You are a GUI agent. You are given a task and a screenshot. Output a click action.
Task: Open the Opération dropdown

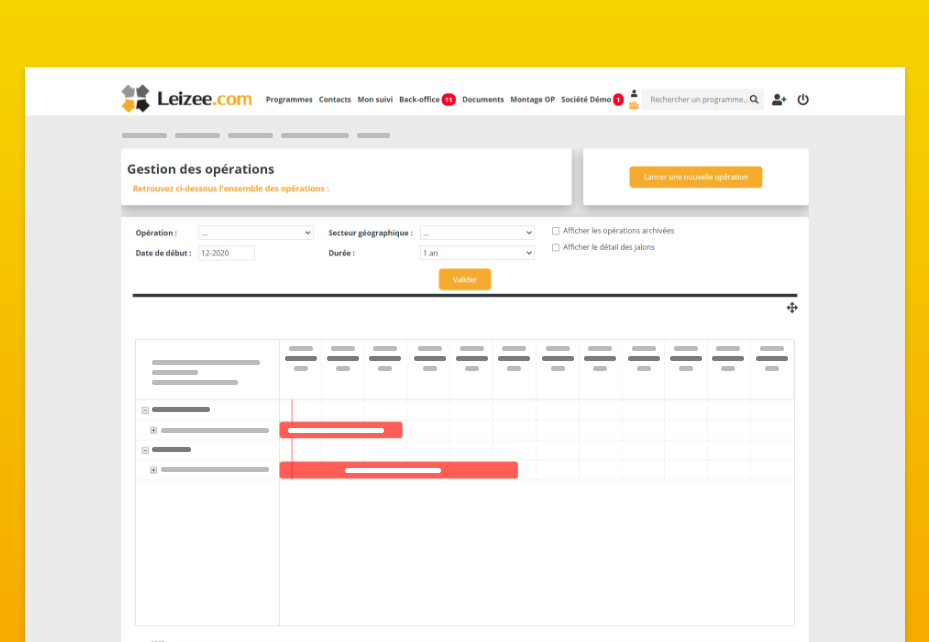(x=255, y=232)
